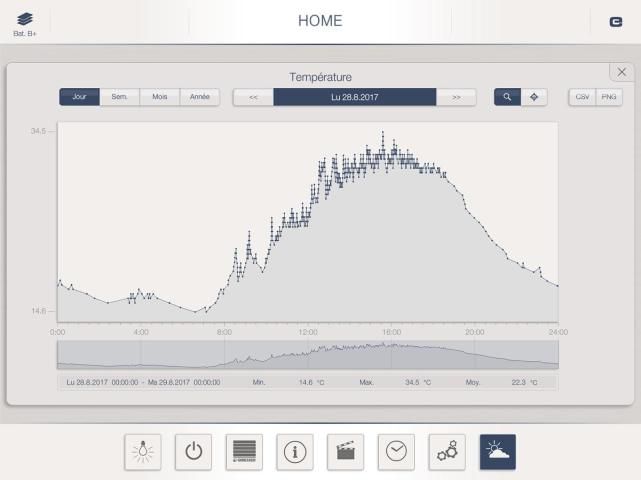Select the Jour time range

tap(79, 97)
